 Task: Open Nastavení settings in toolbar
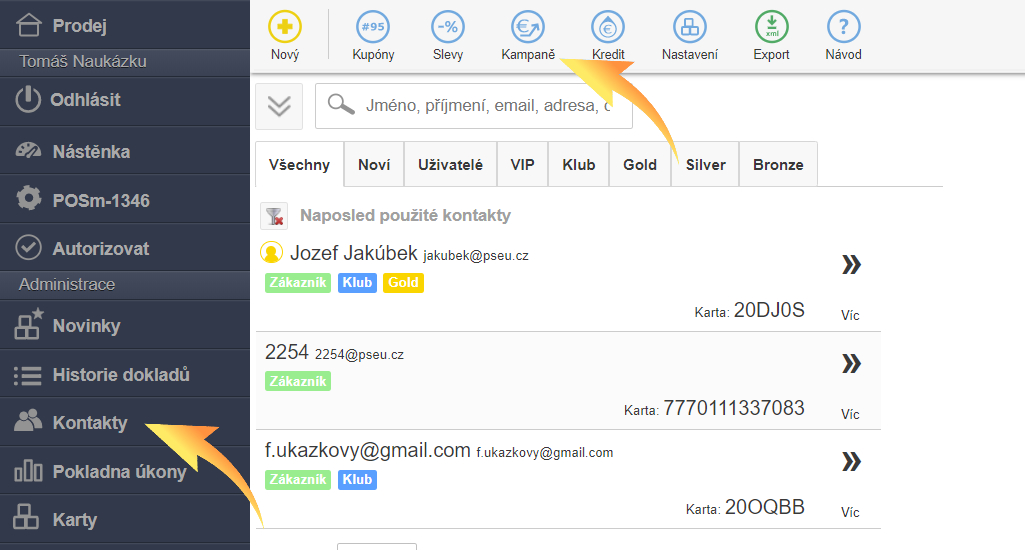point(689,27)
